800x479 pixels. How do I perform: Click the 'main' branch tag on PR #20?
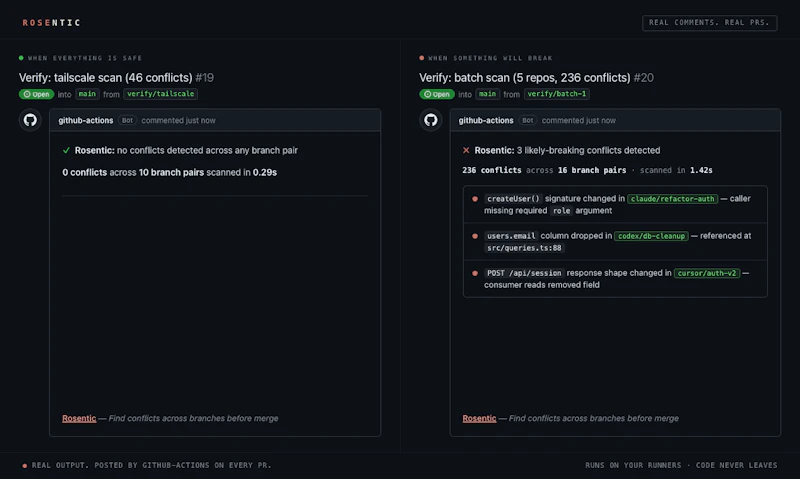(487, 94)
